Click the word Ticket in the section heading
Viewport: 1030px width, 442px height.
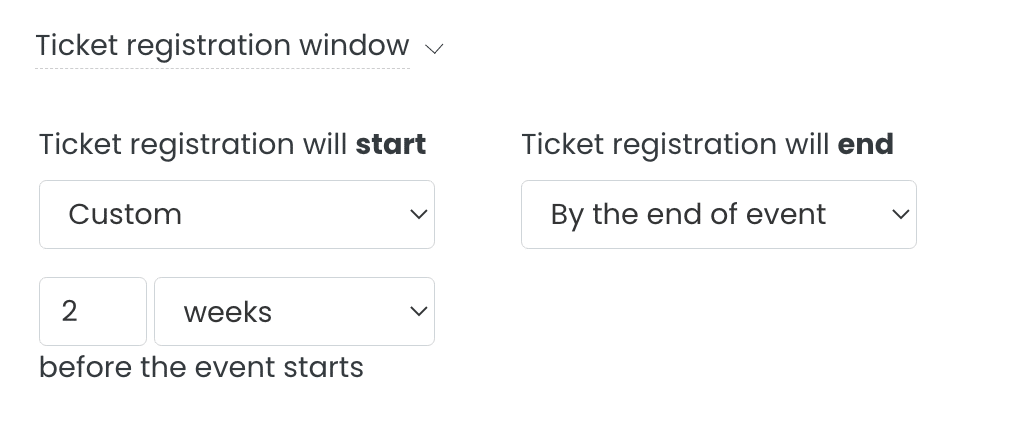pyautogui.click(x=78, y=46)
